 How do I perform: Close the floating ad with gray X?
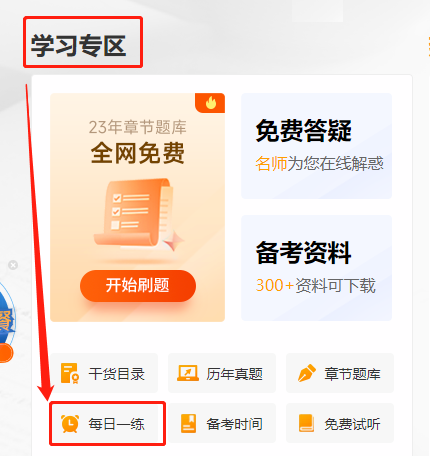click(x=13, y=265)
